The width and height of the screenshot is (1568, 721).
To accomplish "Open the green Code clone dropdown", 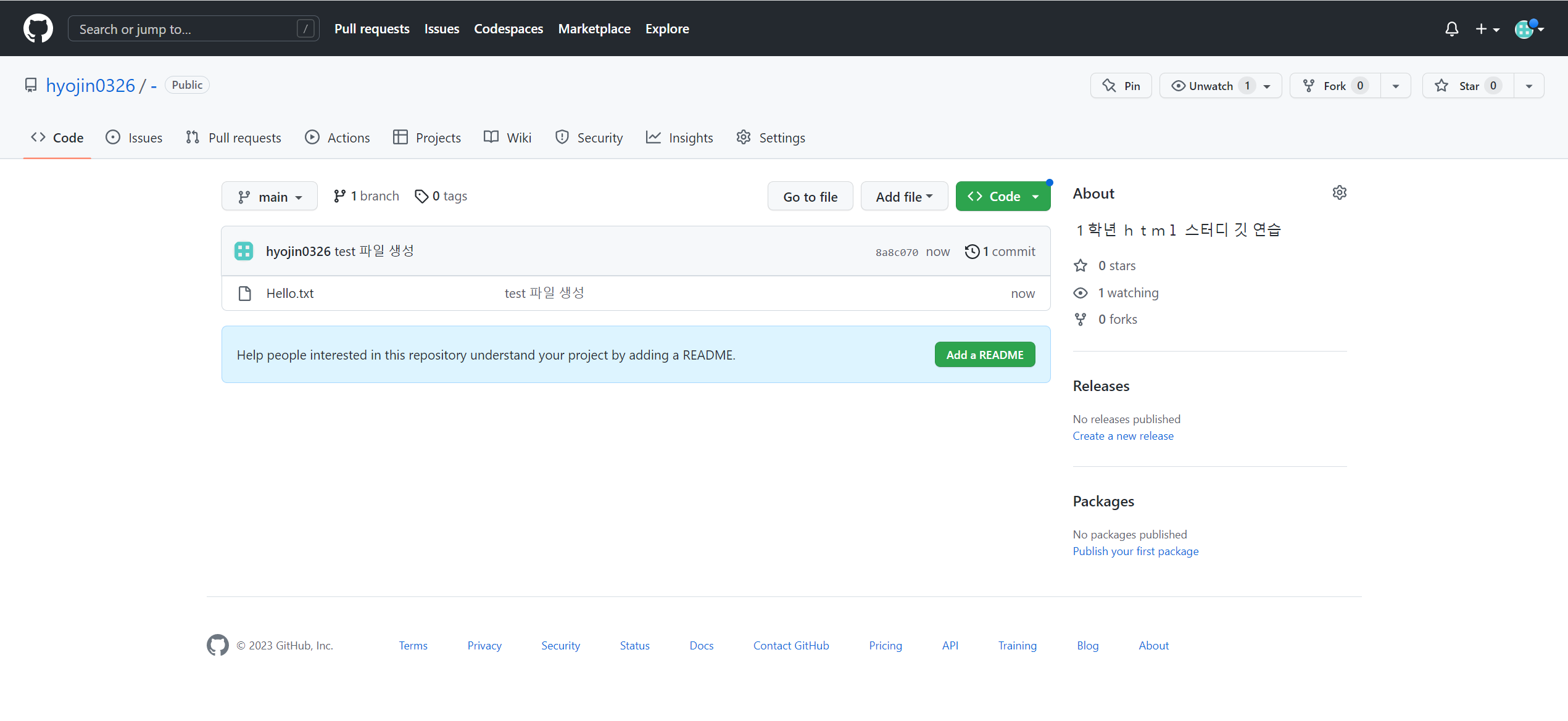I will [1003, 197].
